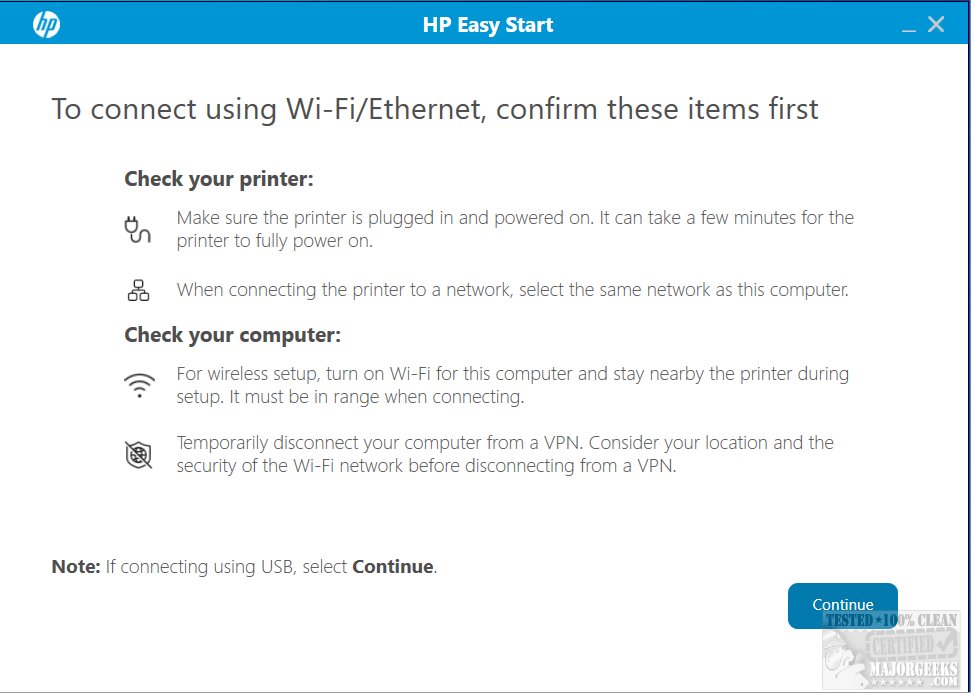Click the HP Easy Start title text

pyautogui.click(x=488, y=25)
